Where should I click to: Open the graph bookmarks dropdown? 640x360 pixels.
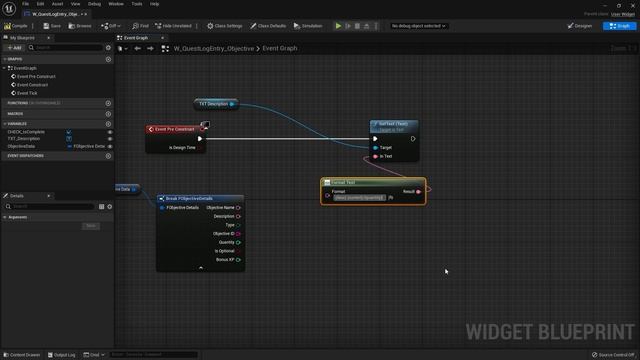click(x=122, y=49)
